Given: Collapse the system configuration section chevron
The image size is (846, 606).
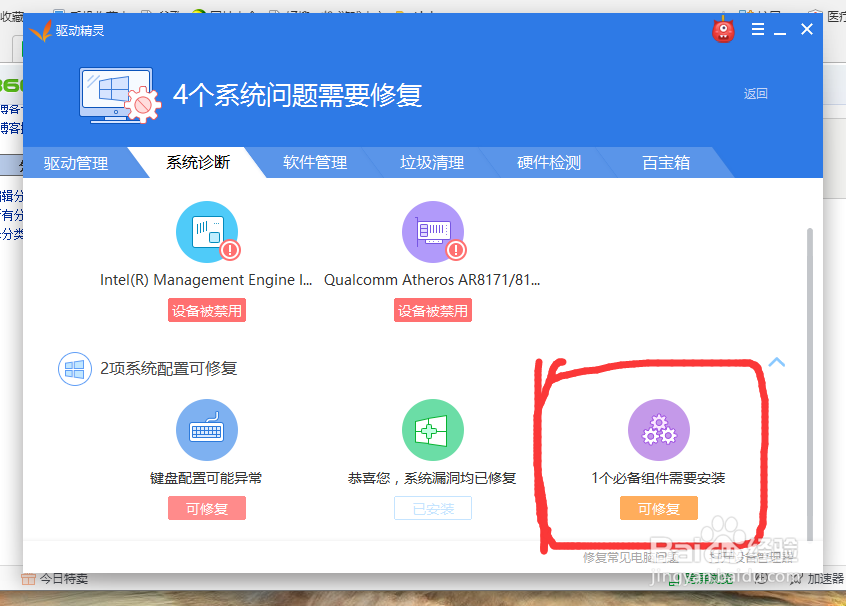Looking at the screenshot, I should (x=777, y=362).
